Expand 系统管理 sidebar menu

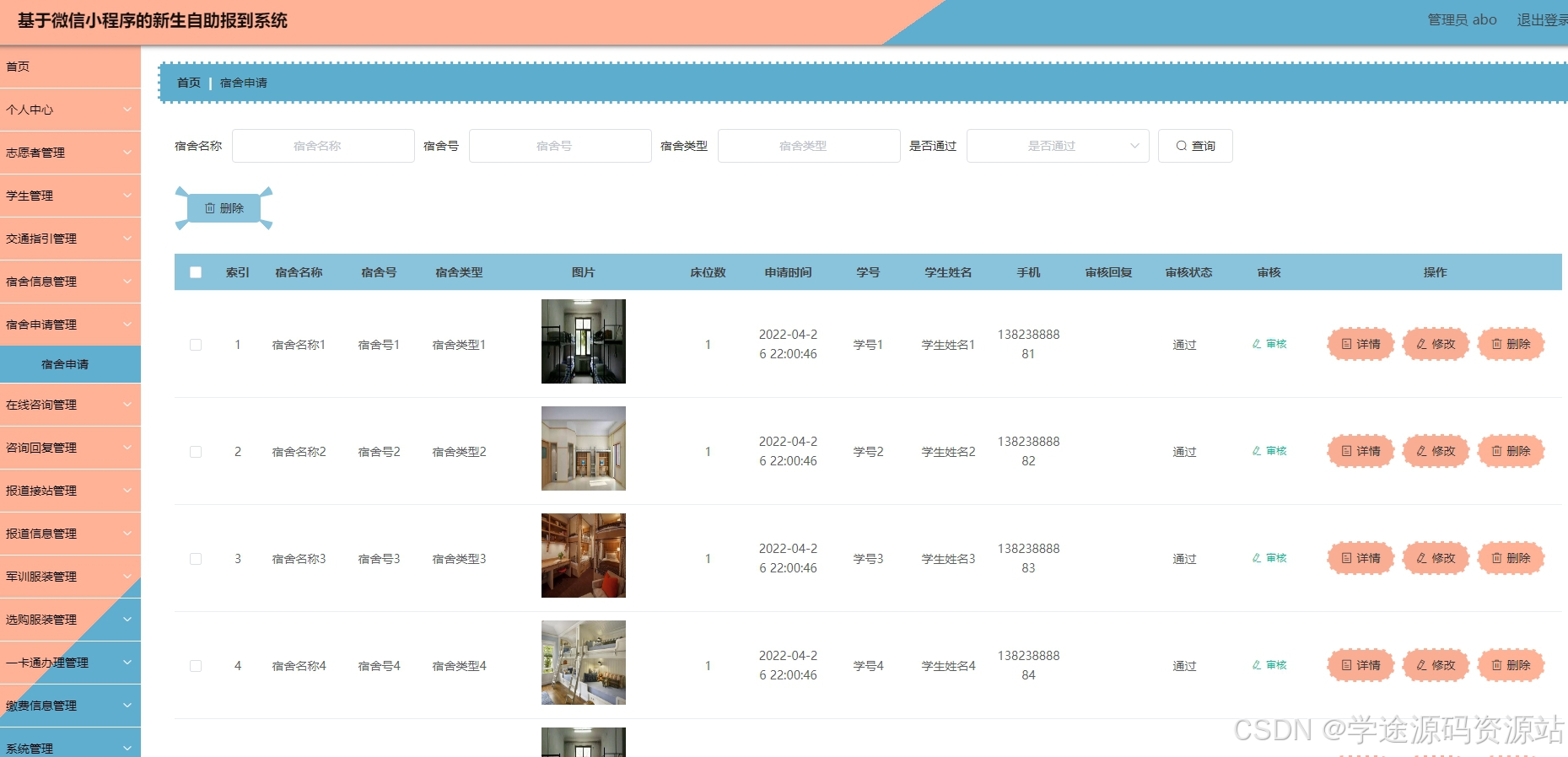(x=70, y=743)
